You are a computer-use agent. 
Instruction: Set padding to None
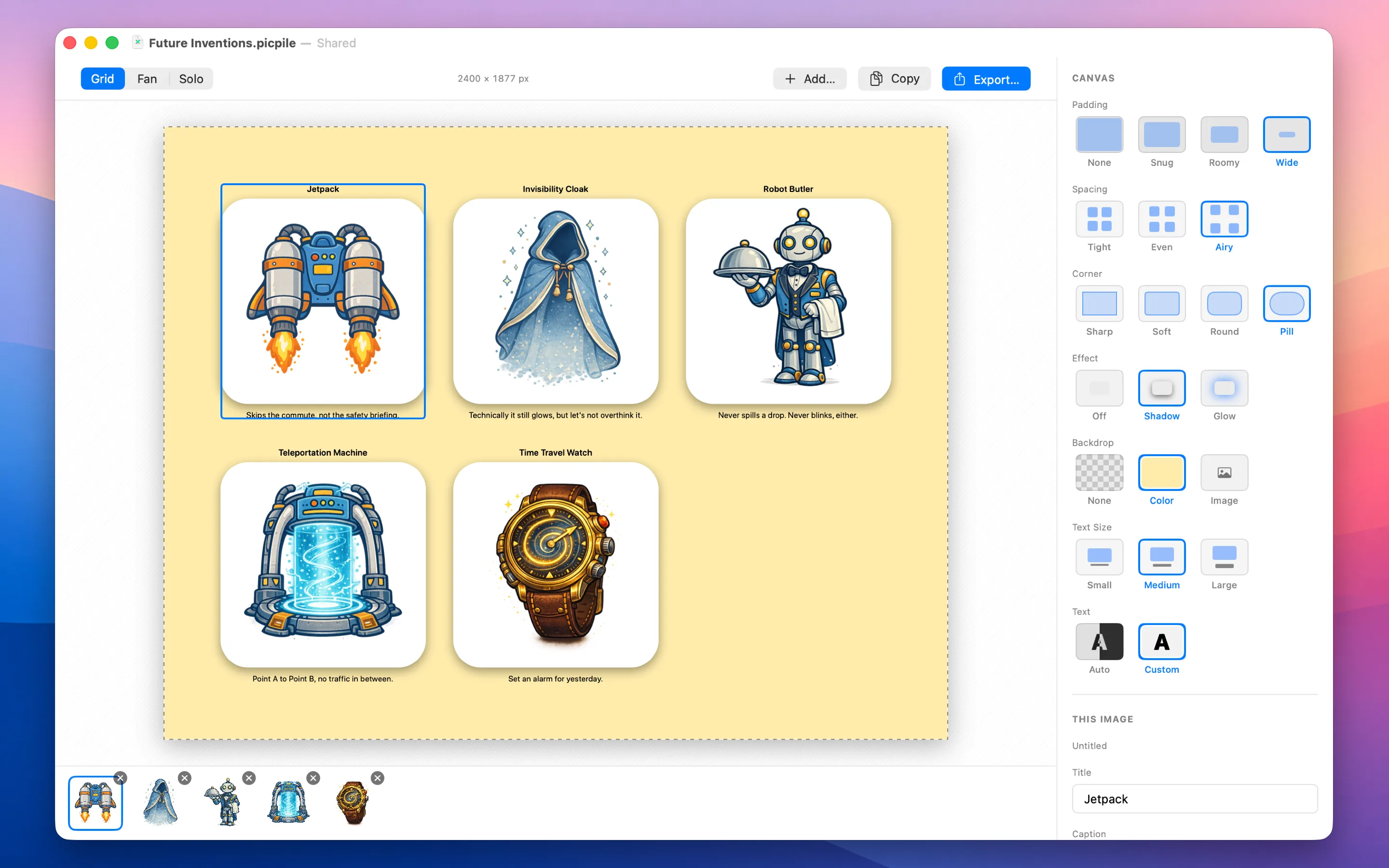point(1099,135)
